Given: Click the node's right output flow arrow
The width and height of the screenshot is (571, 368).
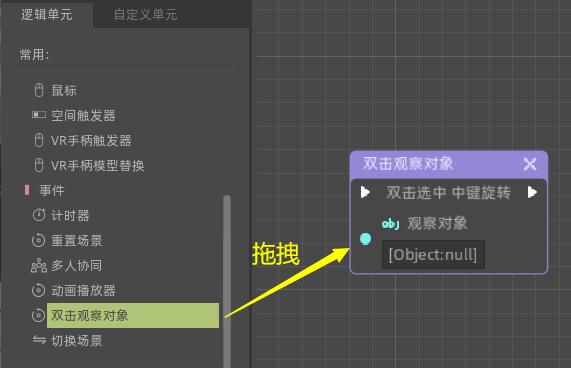Looking at the screenshot, I should tap(532, 192).
